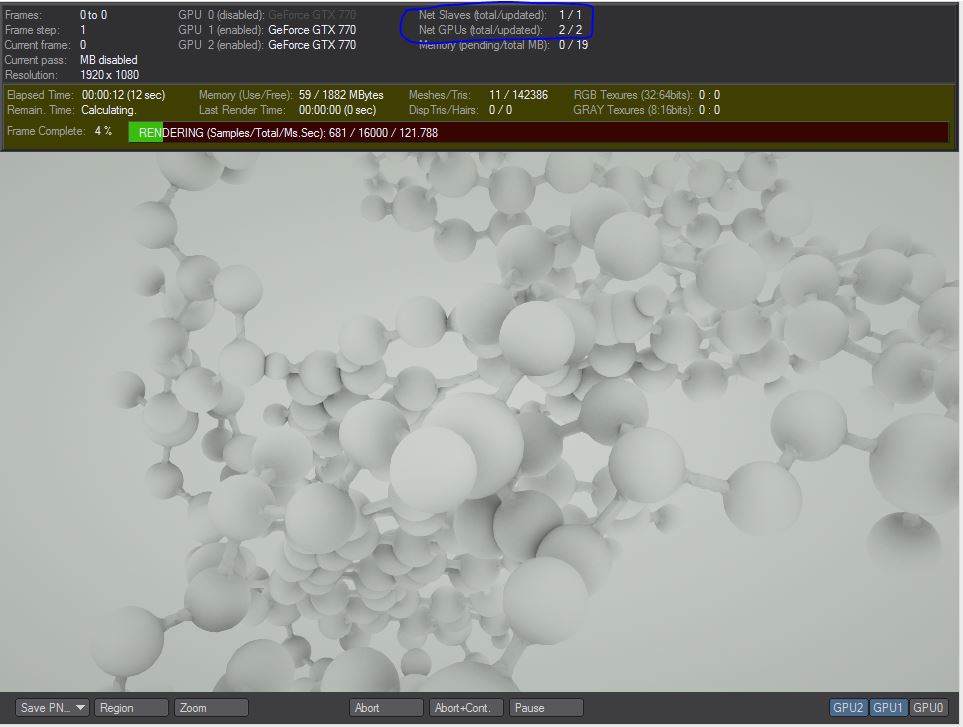Click the GPU 1 (enabled) GeForce GTX 770 entry

point(267,29)
